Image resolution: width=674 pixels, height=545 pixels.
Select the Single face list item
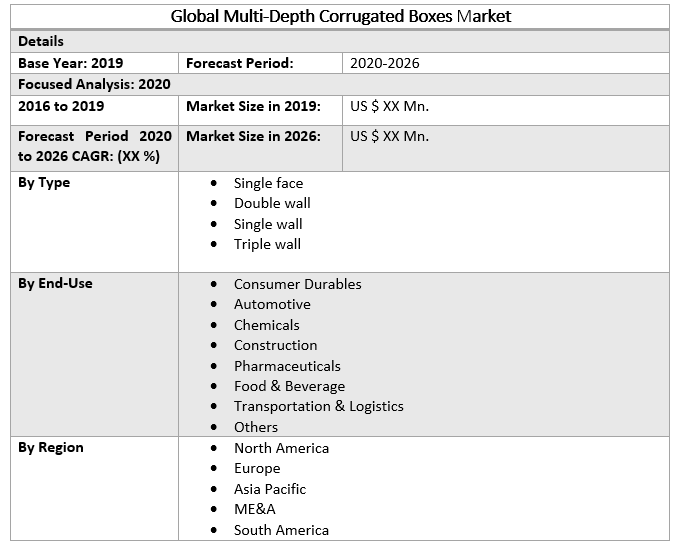(268, 183)
